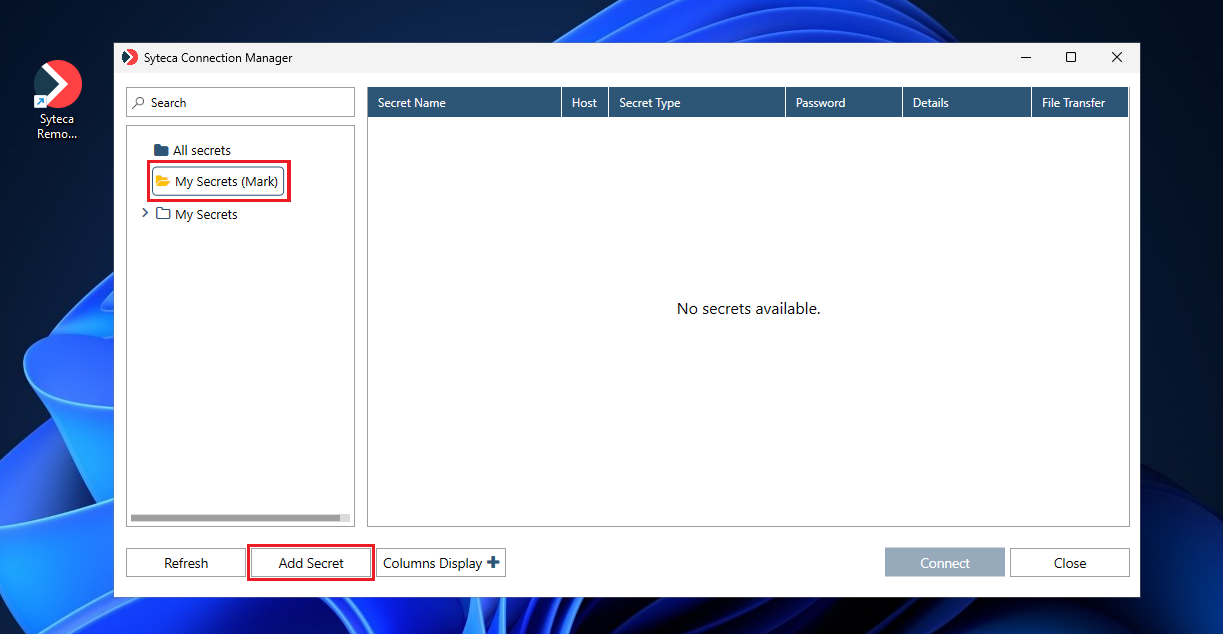Click the Password column header
Viewport: 1223px width, 634px height.
[x=843, y=103]
